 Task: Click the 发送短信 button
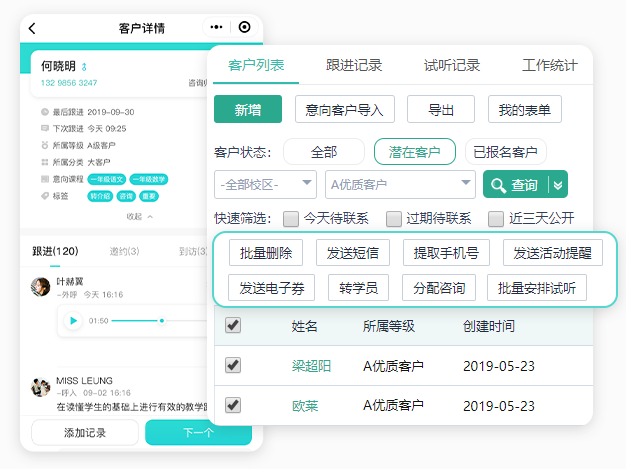[353, 253]
